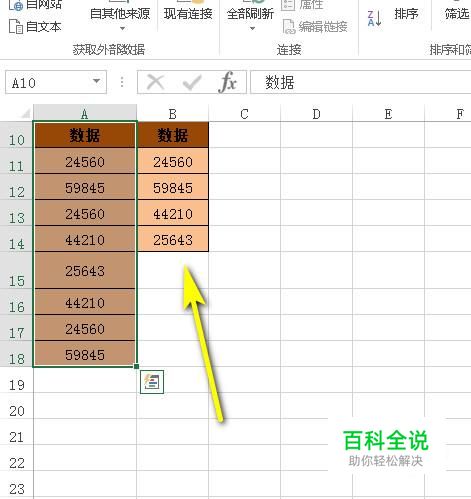Viewport: 471px width, 499px height.
Task: Select column B header
Action: [x=172, y=114]
